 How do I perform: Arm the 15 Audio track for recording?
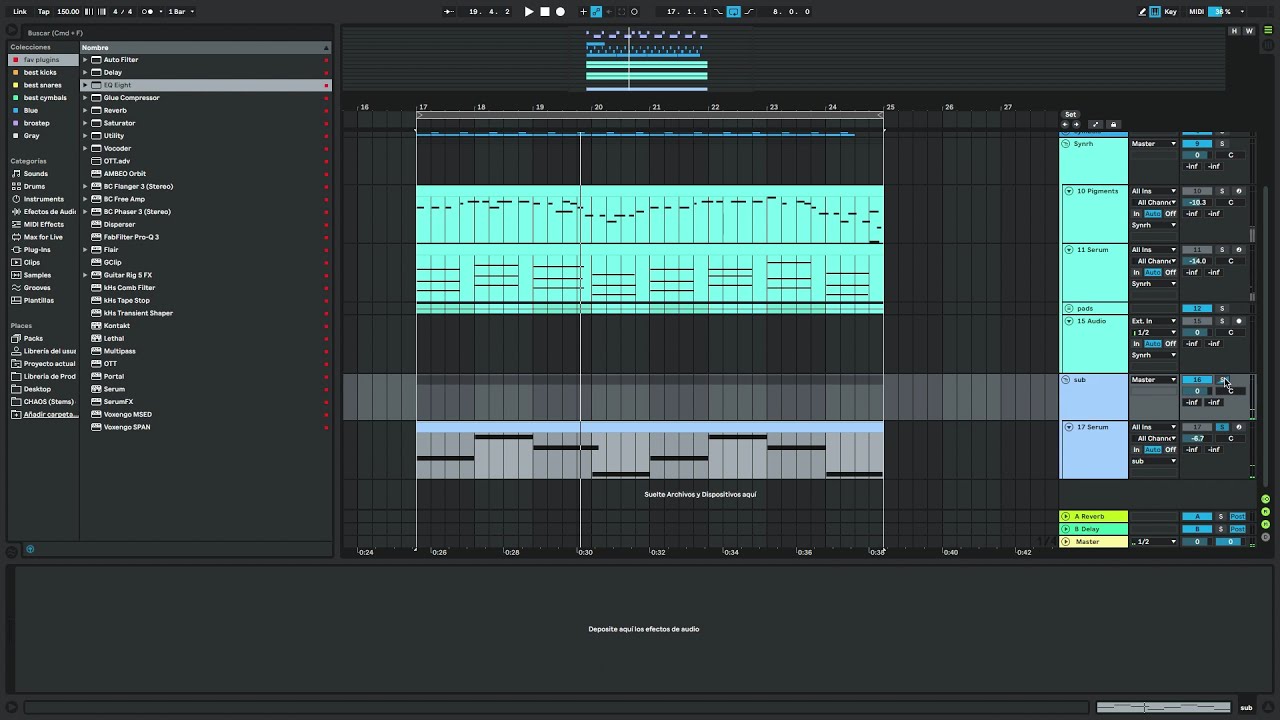pos(1238,321)
